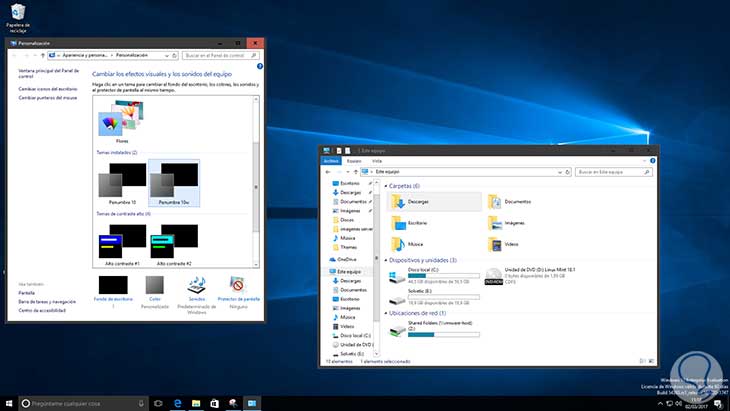Image resolution: width=730 pixels, height=411 pixels.
Task: Select Escritorio folder in Carpetas group
Action: (410, 223)
